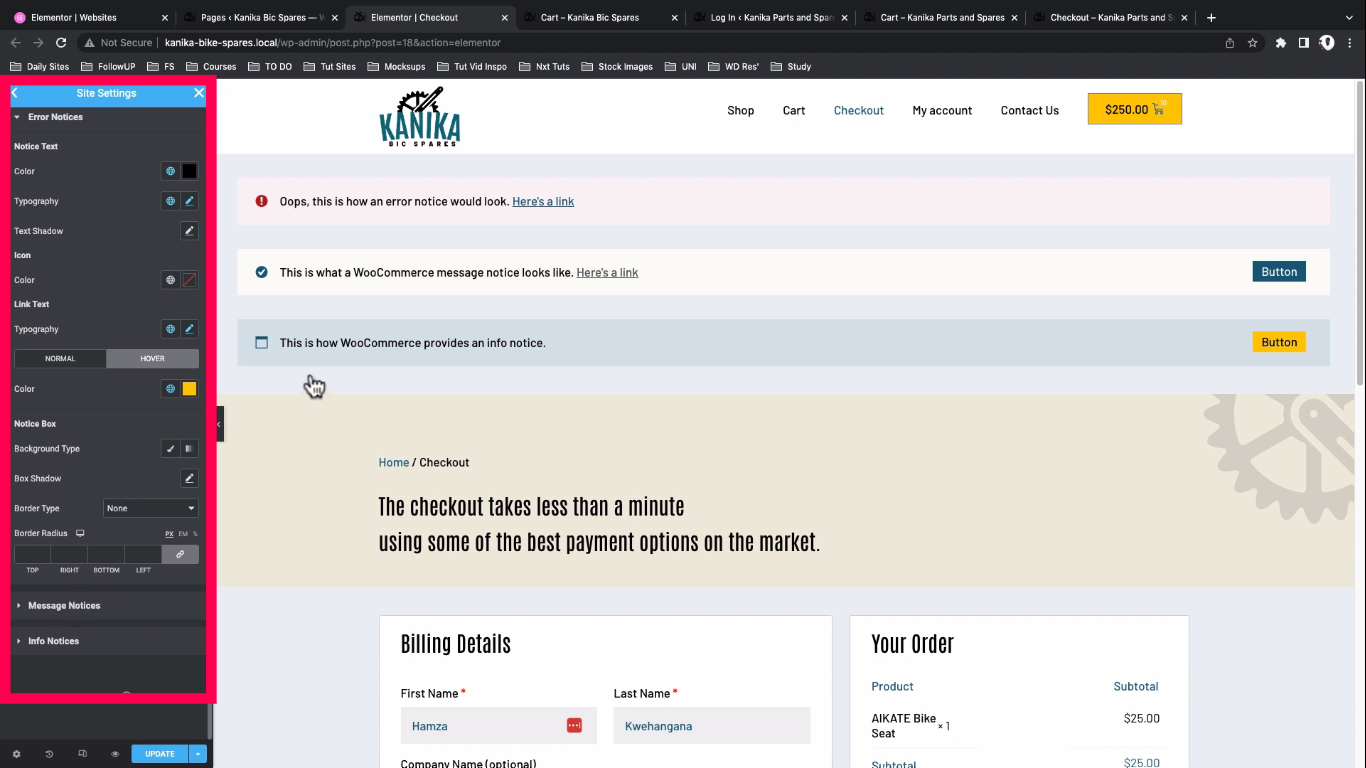1366x768 pixels.
Task: Edit Notice Text typography with pencil icon
Action: 189,201
